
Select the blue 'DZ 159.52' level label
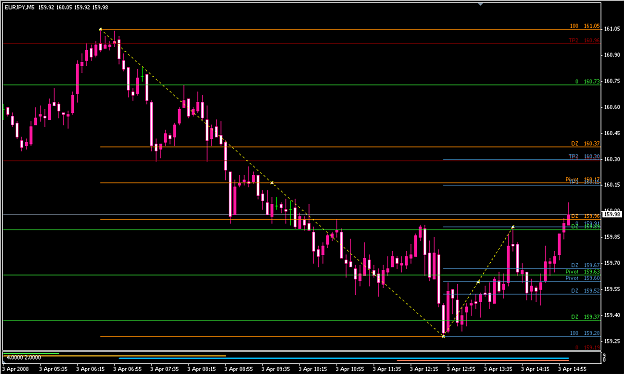pyautogui.click(x=585, y=291)
